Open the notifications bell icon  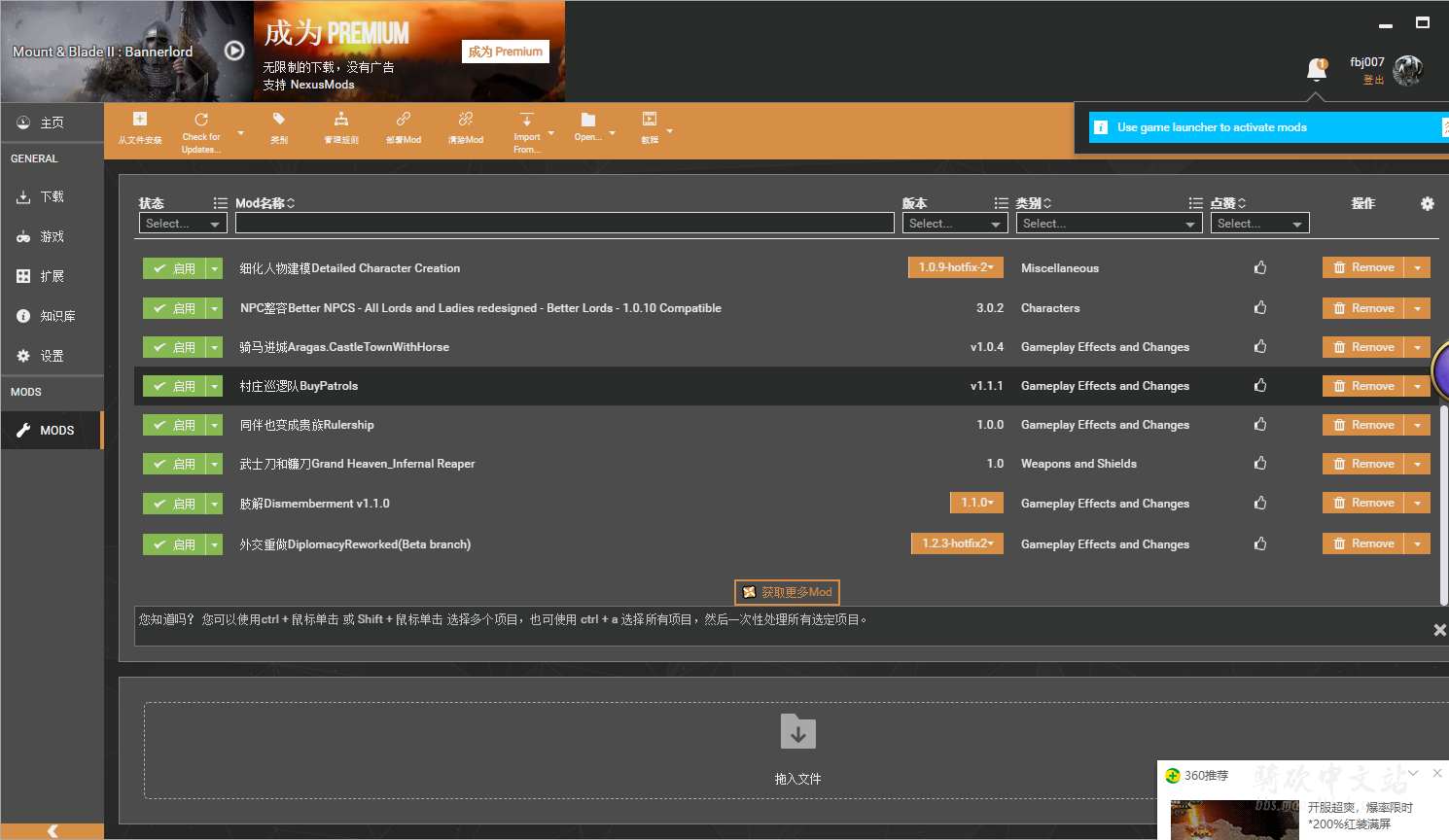(1317, 69)
